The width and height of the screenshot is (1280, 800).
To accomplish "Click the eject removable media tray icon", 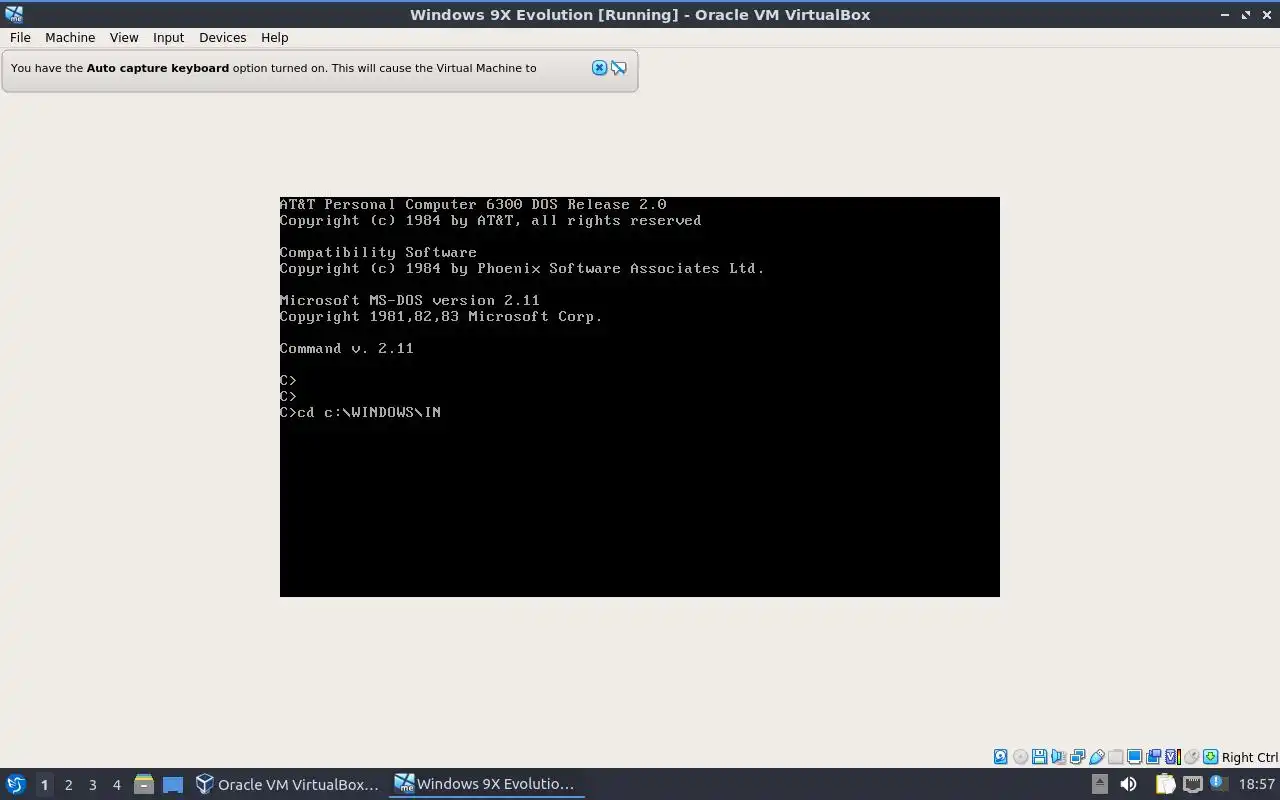I will point(1100,784).
